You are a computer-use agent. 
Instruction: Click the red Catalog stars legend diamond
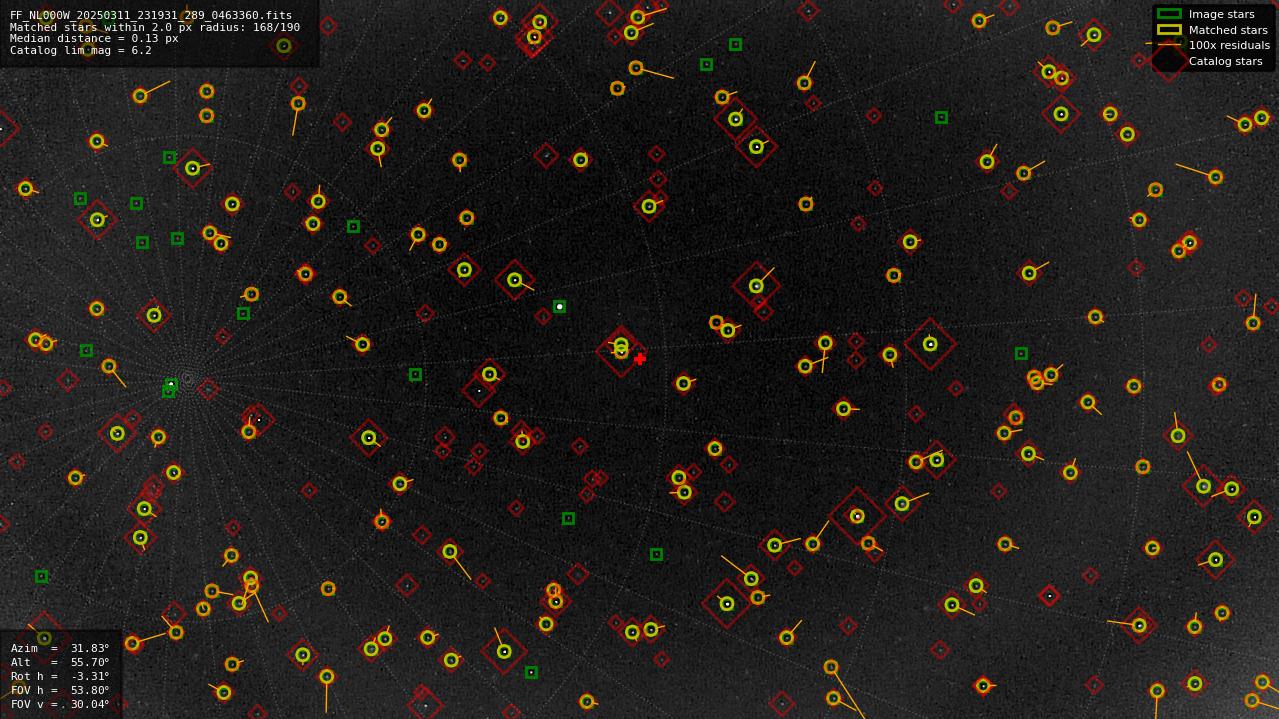(1169, 61)
